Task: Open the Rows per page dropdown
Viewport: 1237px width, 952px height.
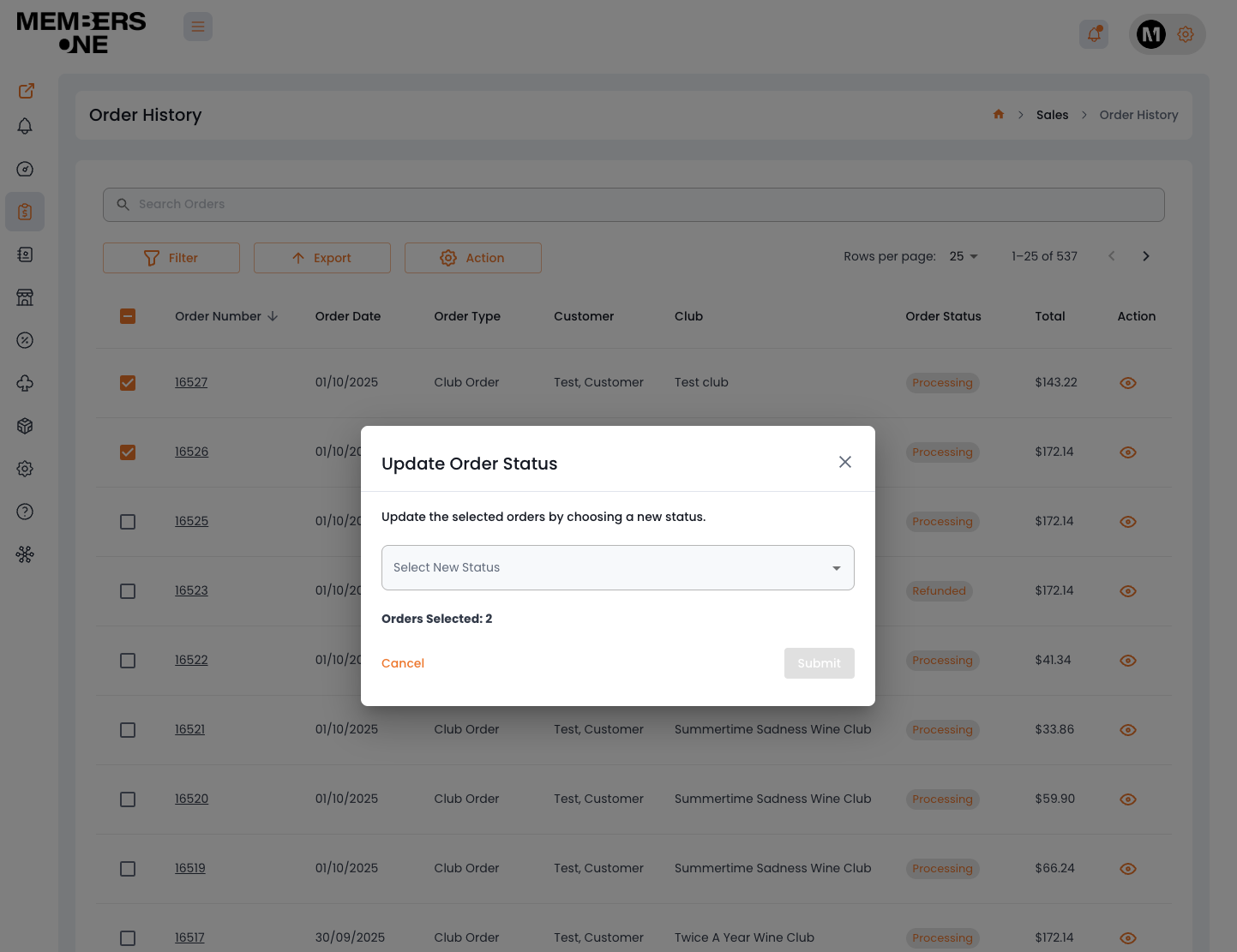Action: pos(964,256)
